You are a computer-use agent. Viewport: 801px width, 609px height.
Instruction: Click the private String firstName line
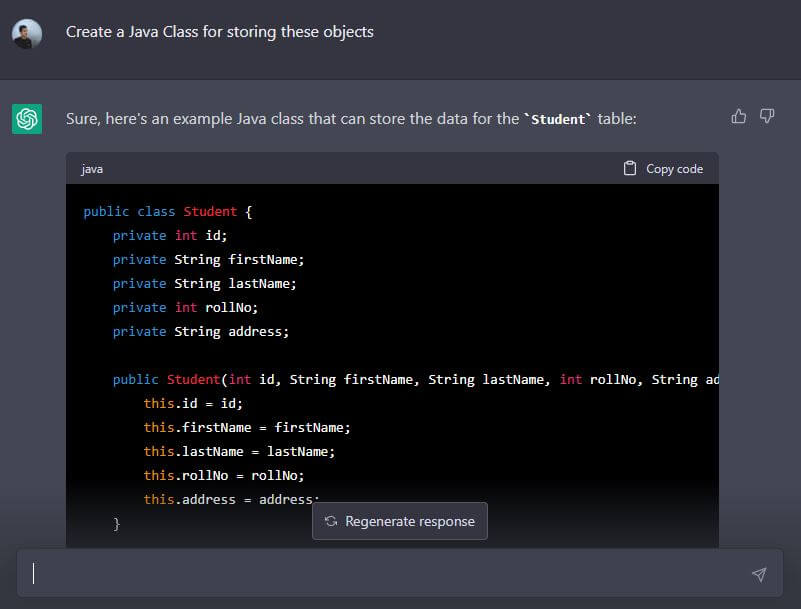coord(208,259)
